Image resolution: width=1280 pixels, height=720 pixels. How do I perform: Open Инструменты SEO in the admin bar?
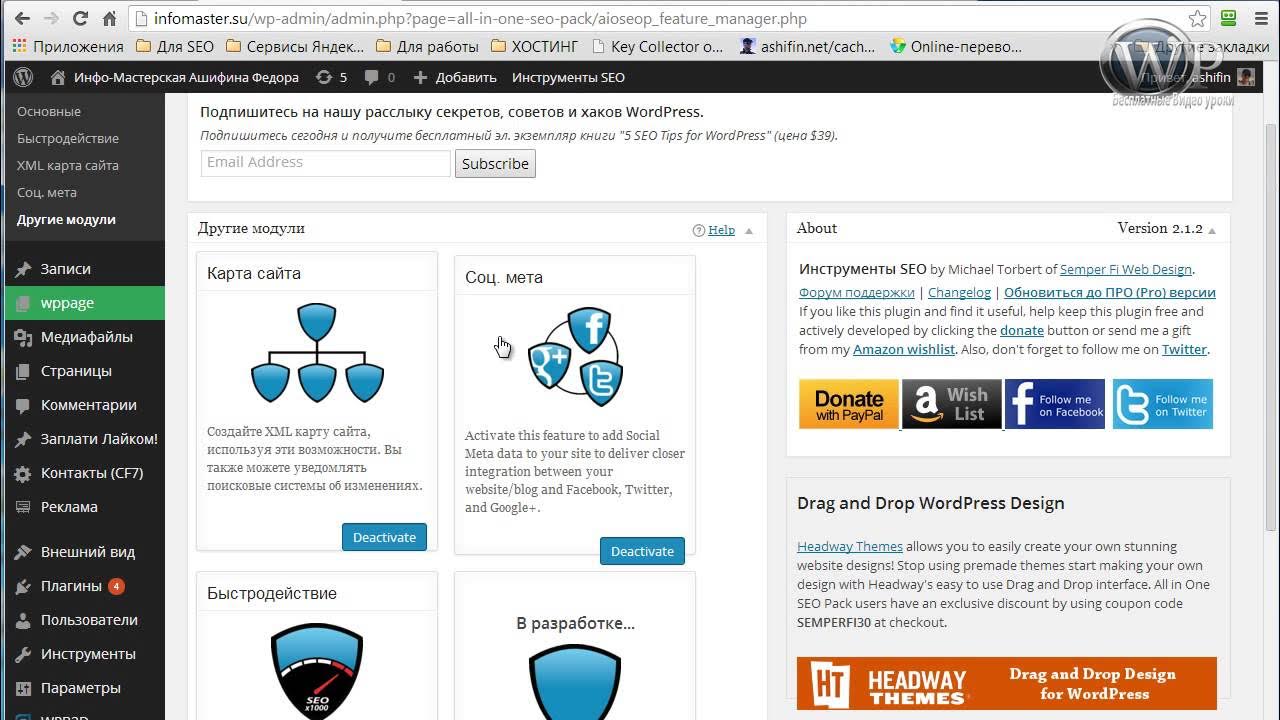[568, 77]
